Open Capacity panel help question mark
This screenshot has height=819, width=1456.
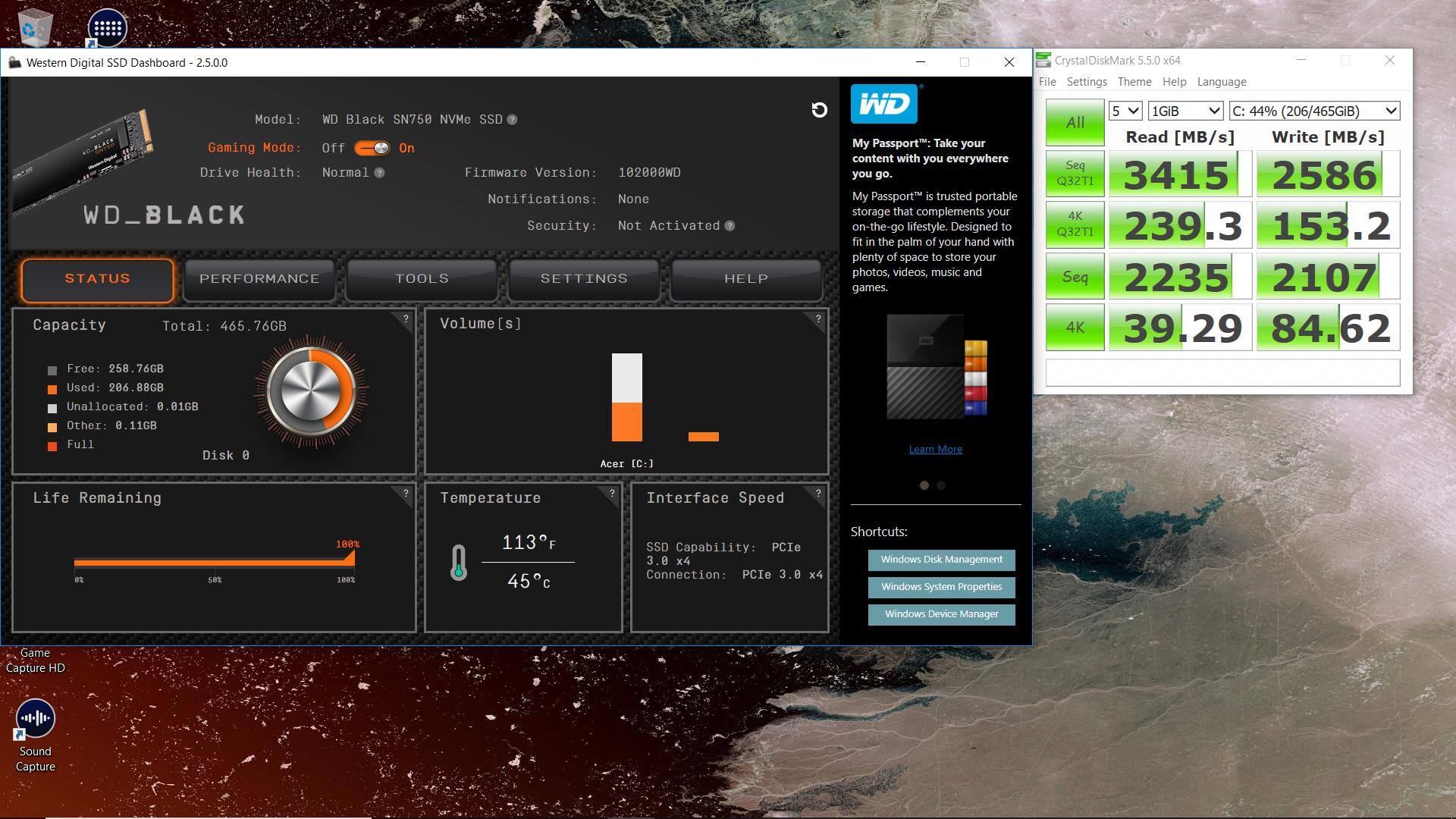(406, 319)
